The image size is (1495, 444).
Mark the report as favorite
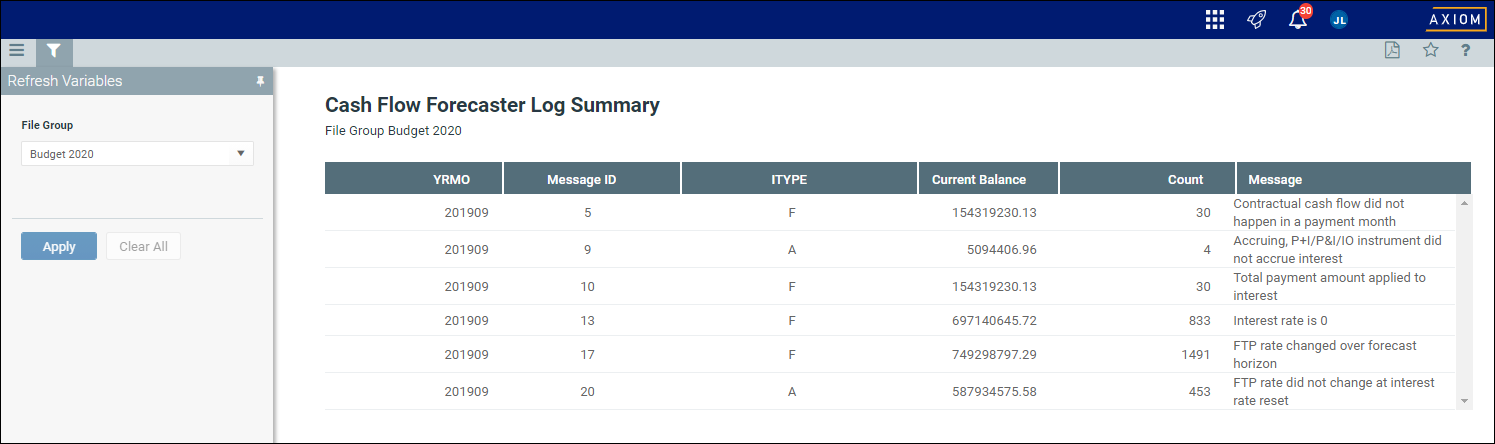(x=1430, y=51)
